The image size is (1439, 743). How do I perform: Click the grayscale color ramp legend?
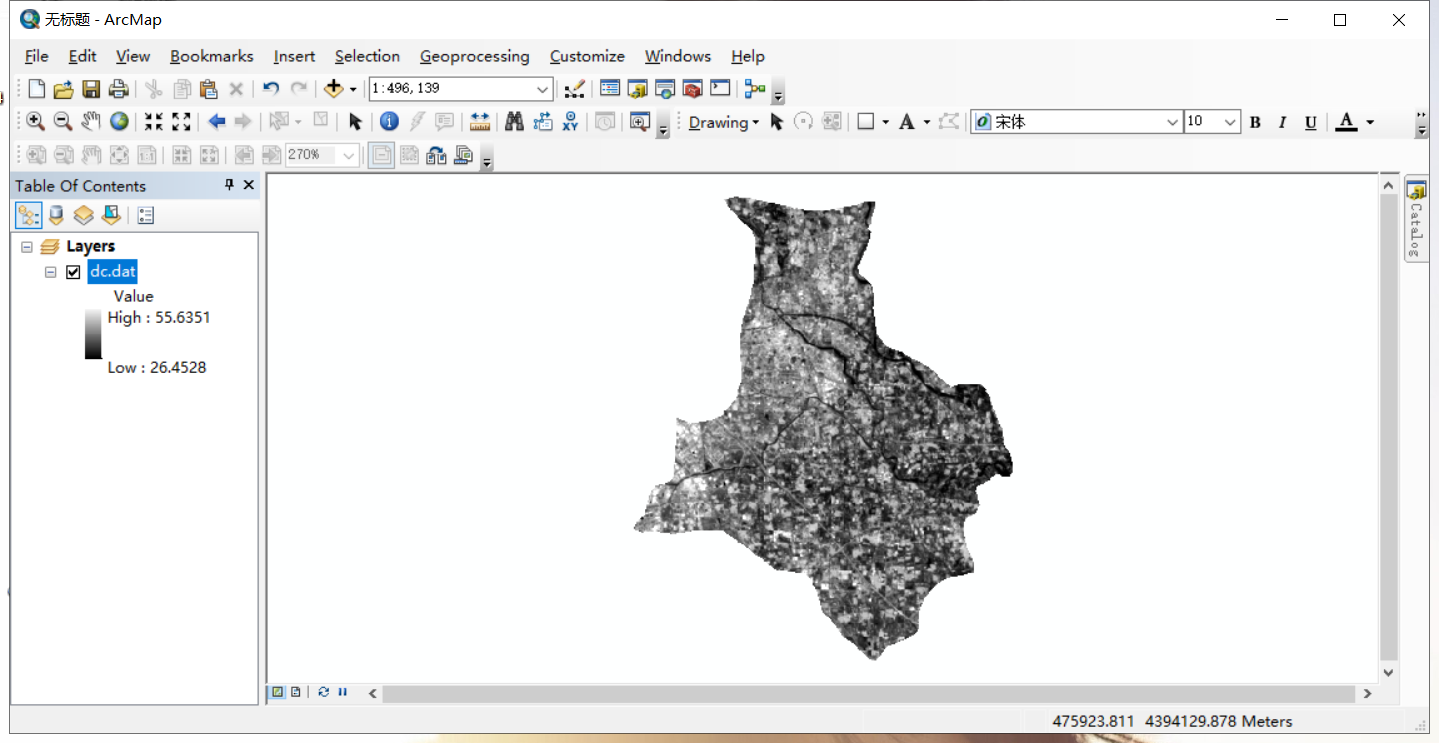(93, 334)
